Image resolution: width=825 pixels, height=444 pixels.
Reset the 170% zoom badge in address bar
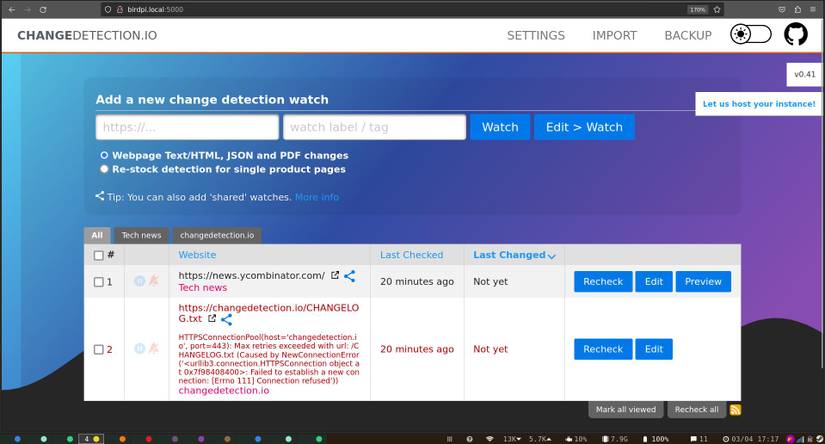[x=698, y=9]
